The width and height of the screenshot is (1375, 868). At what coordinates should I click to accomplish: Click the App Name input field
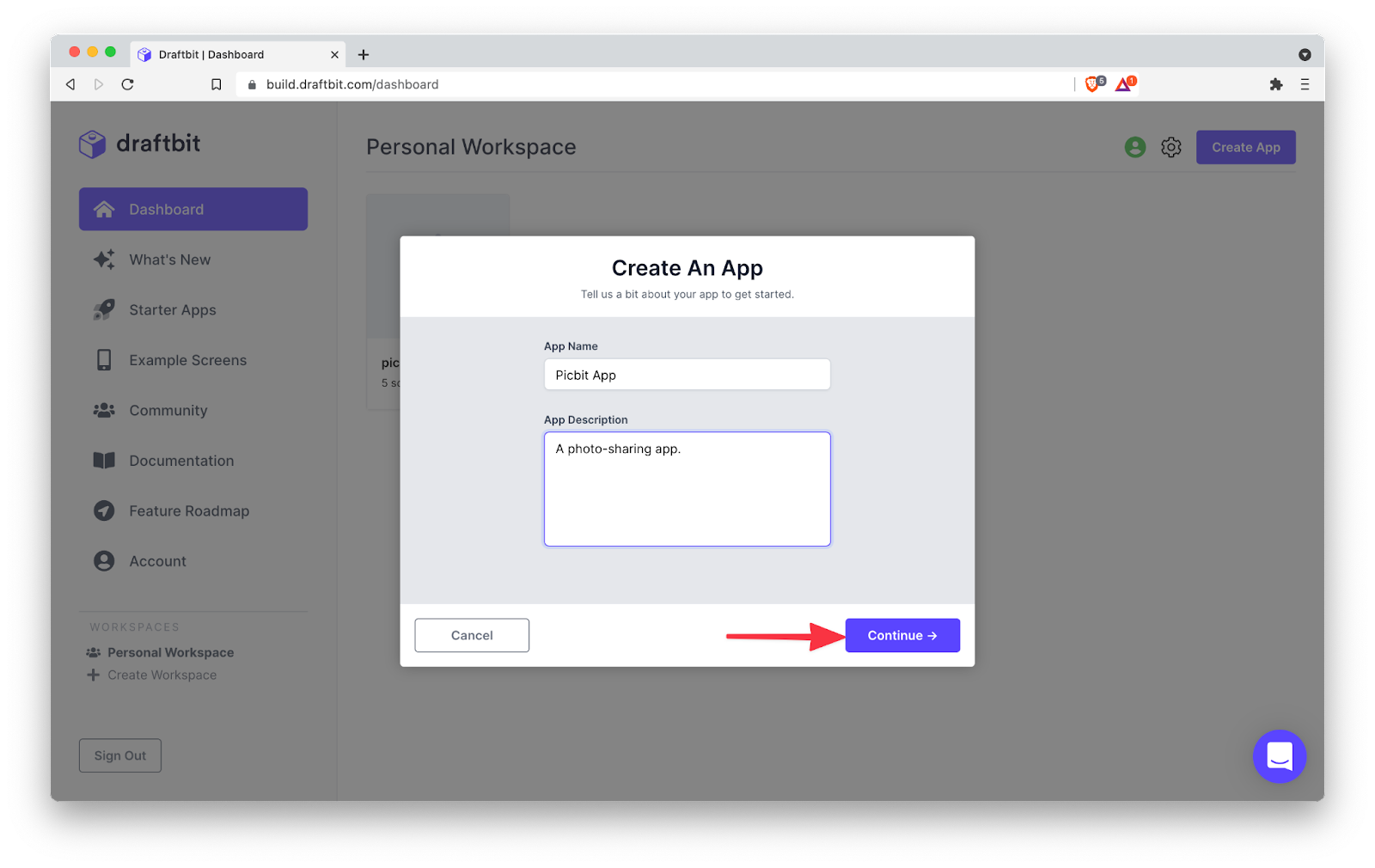pyautogui.click(x=687, y=375)
